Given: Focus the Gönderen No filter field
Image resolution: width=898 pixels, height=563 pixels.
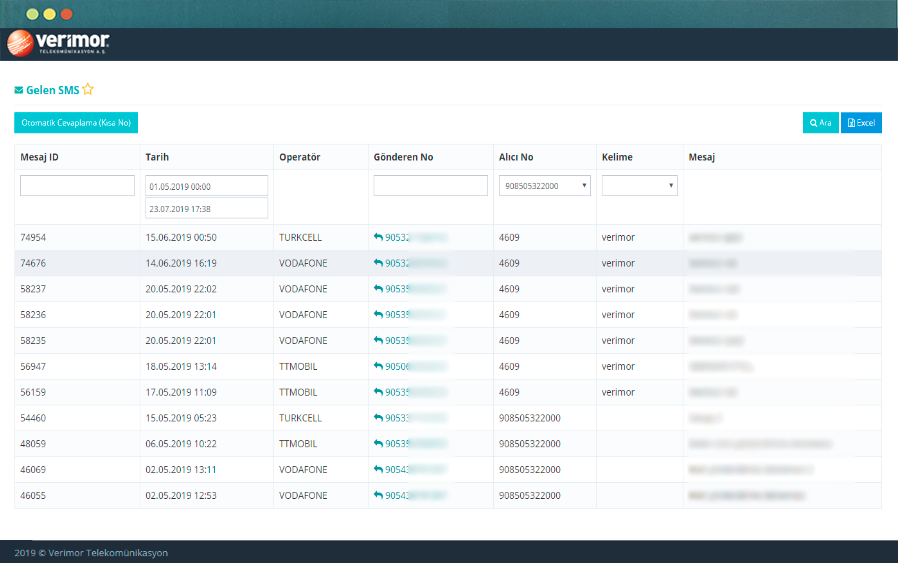Looking at the screenshot, I should click(431, 186).
